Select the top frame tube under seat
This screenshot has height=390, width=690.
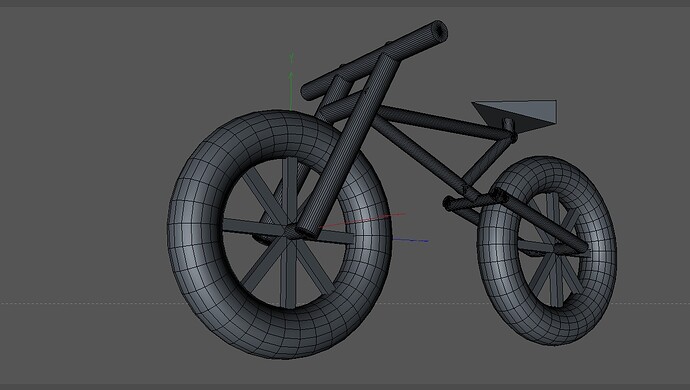point(444,122)
